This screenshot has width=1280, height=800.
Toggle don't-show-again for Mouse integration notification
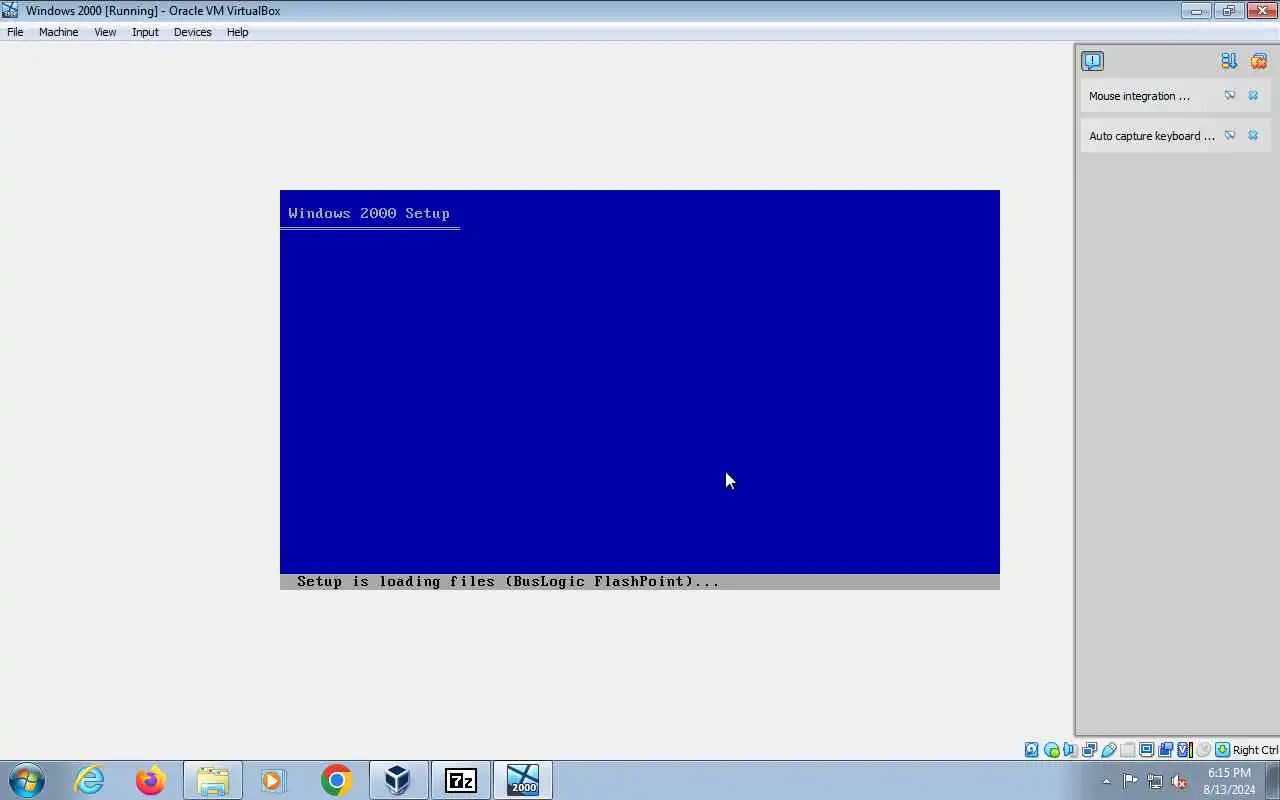(1230, 96)
